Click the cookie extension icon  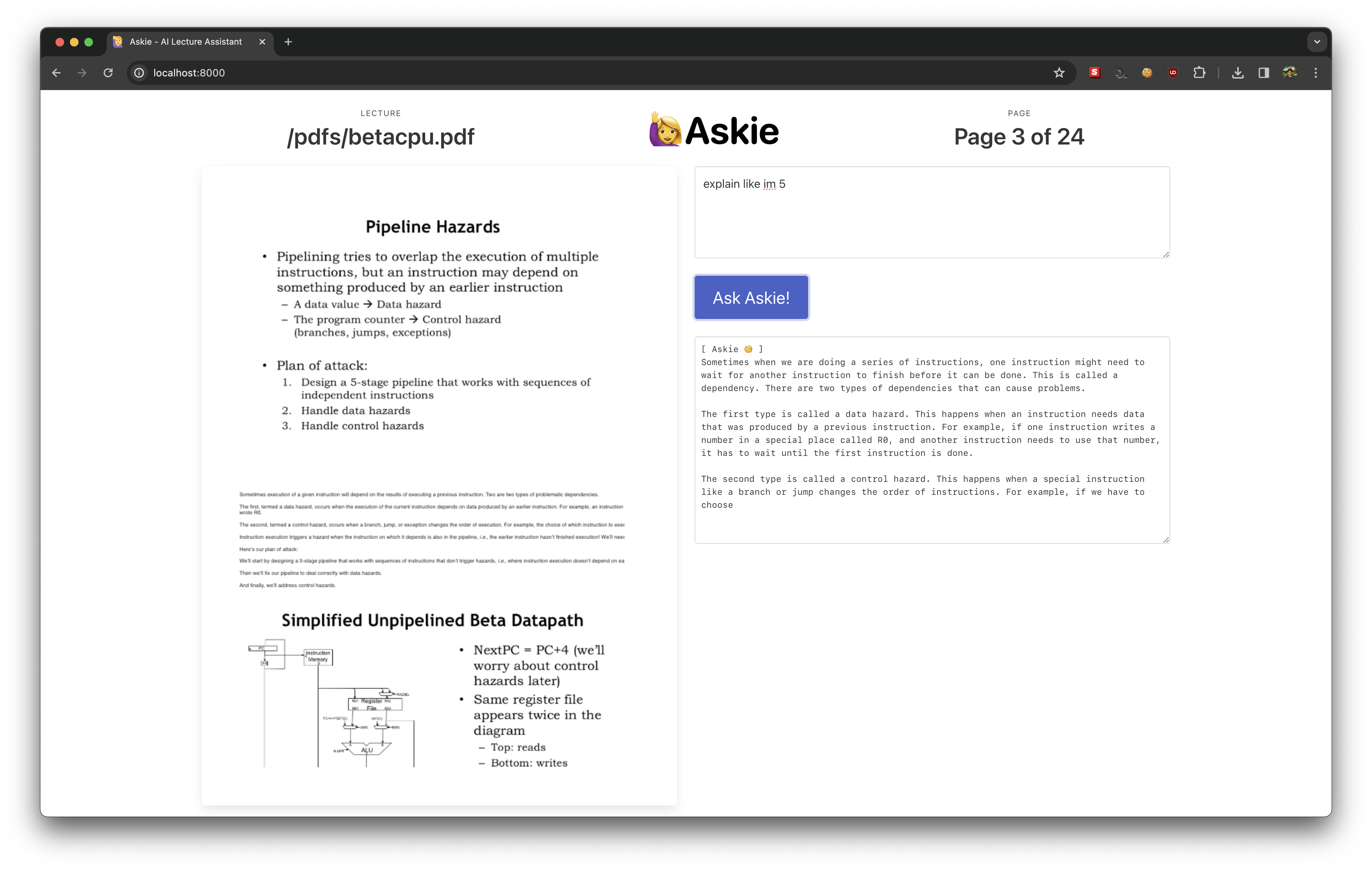click(x=1147, y=73)
